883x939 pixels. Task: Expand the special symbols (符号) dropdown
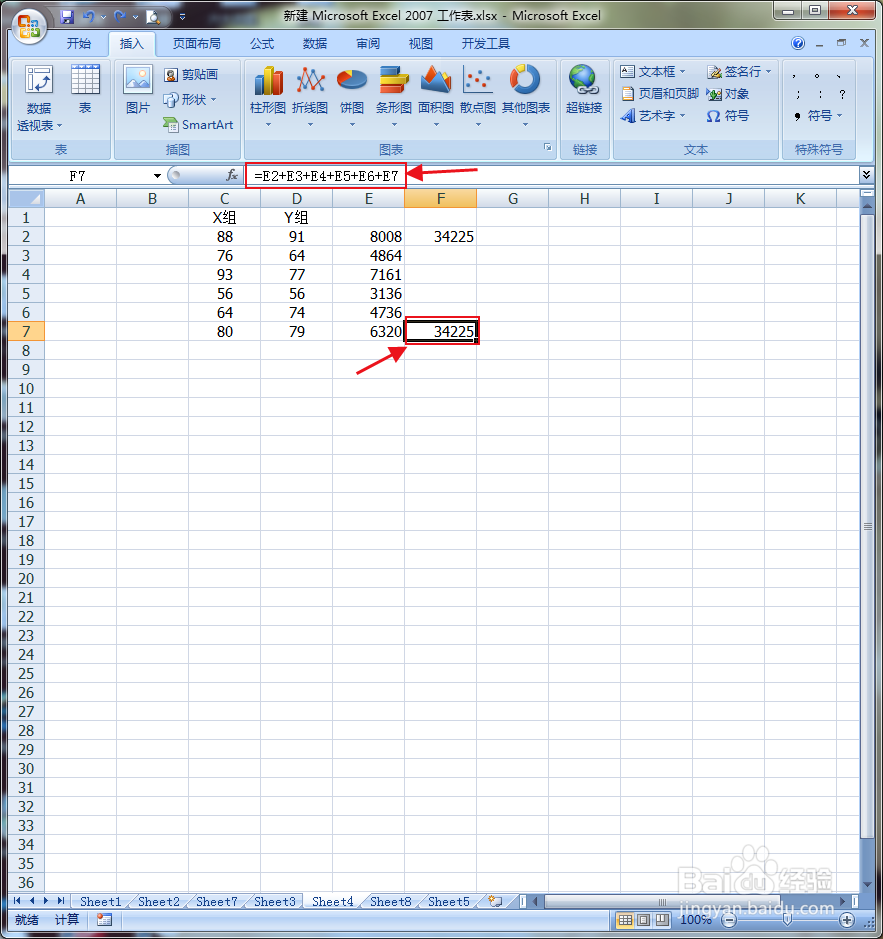pos(839,116)
